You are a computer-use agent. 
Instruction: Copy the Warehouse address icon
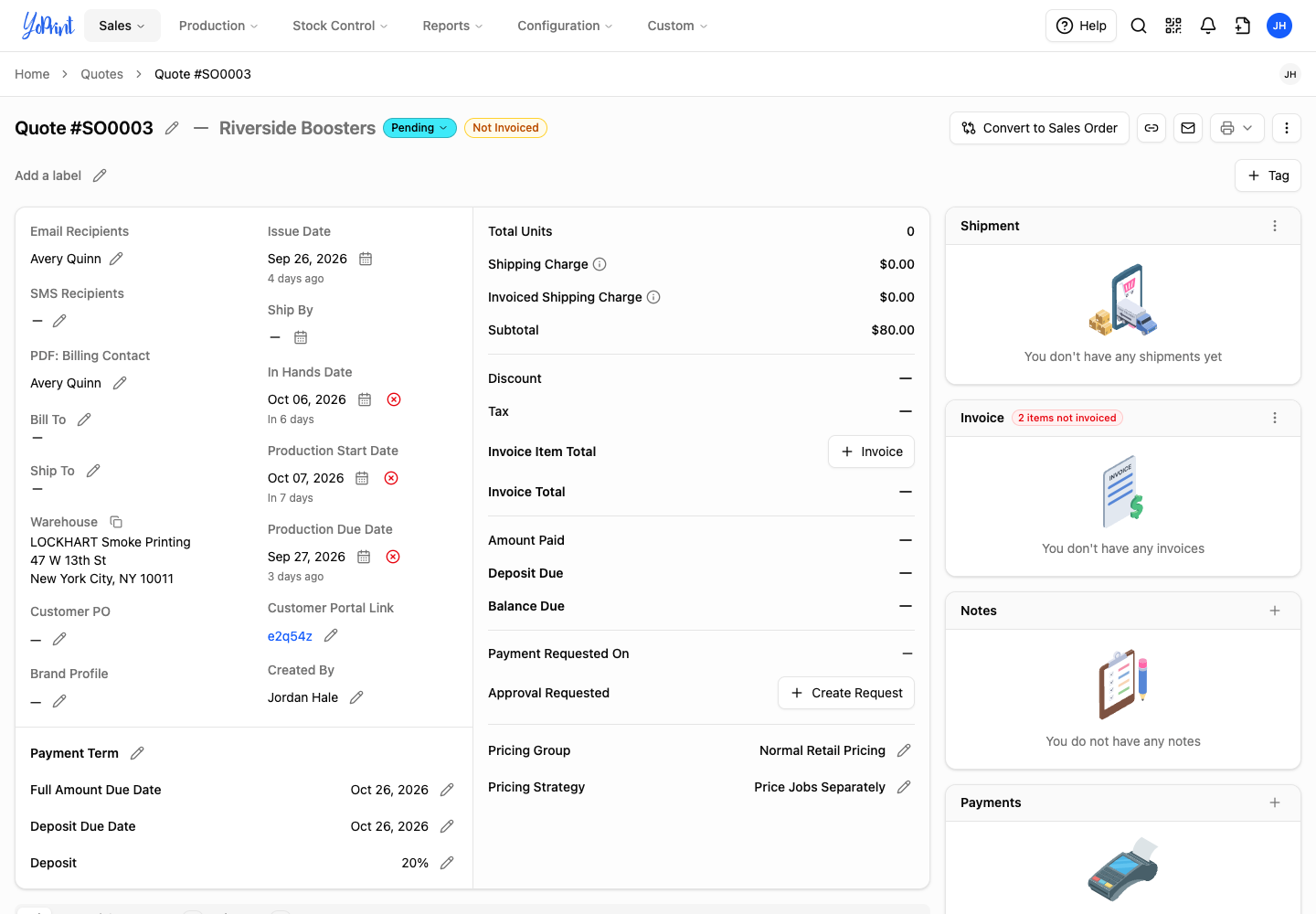coord(116,522)
